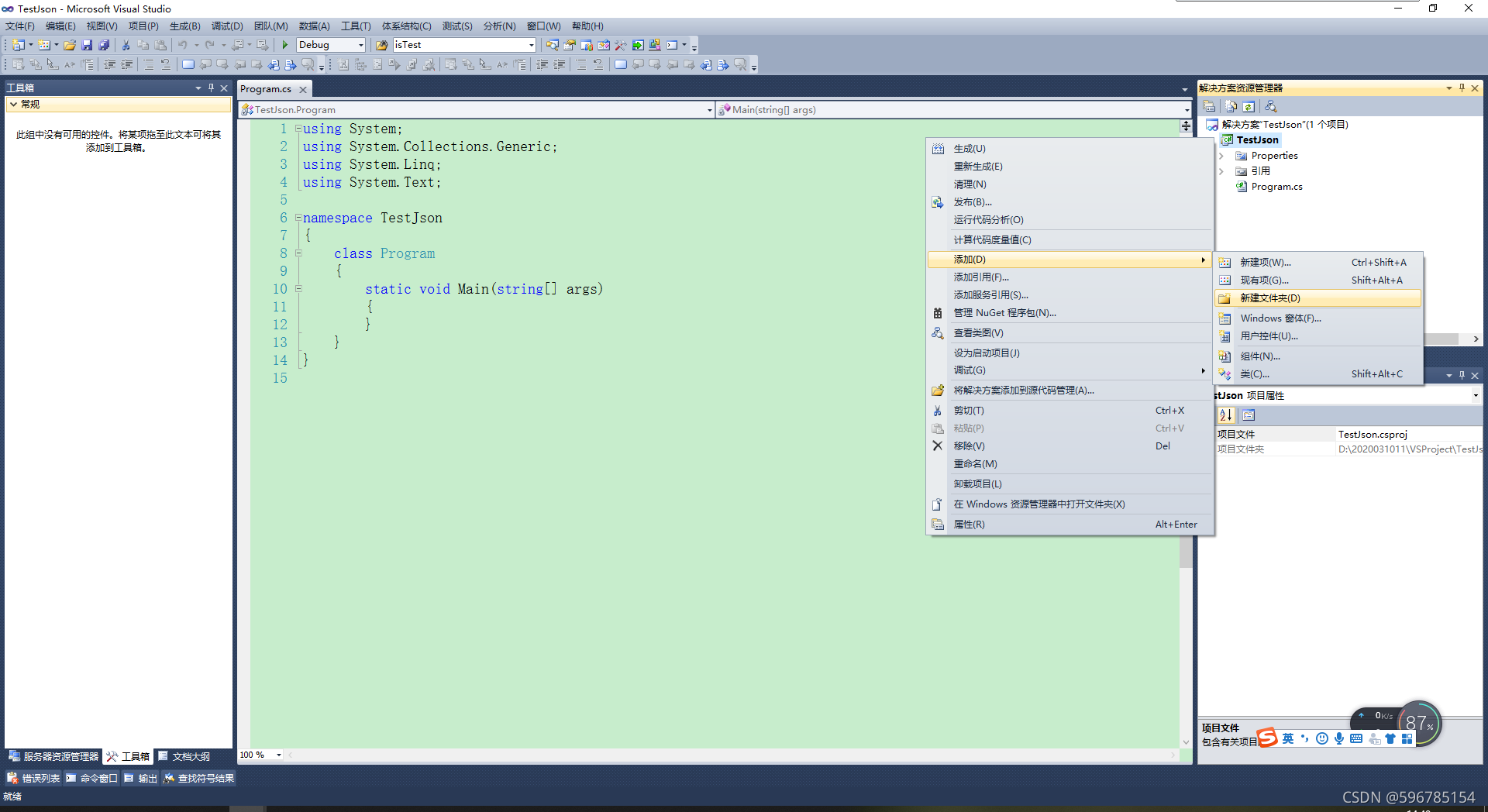Click the Start Page green arrow icon in the toolbar
1488x812 pixels.
point(638,45)
